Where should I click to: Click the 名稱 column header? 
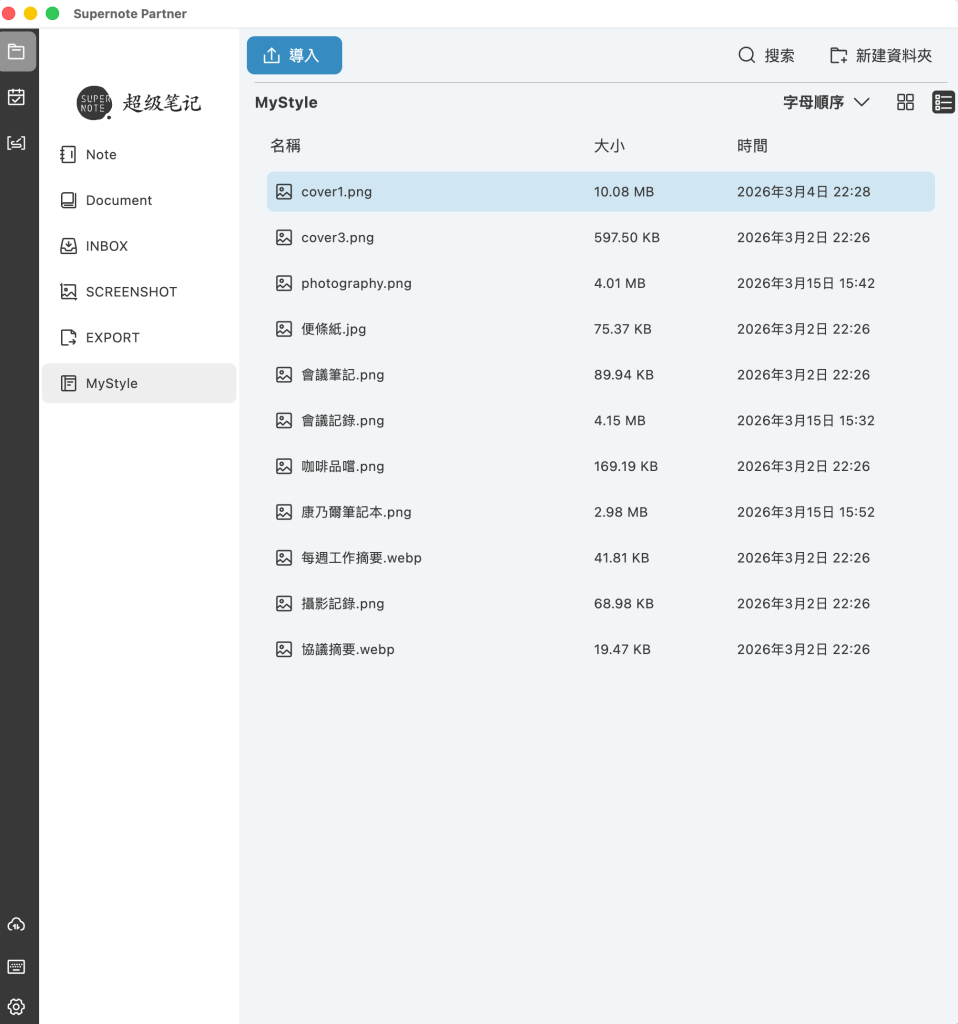(x=285, y=146)
